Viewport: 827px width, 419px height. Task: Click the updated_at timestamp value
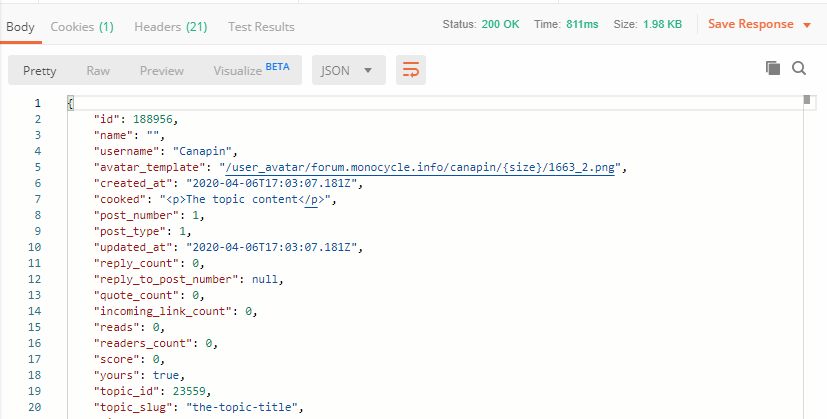point(272,247)
